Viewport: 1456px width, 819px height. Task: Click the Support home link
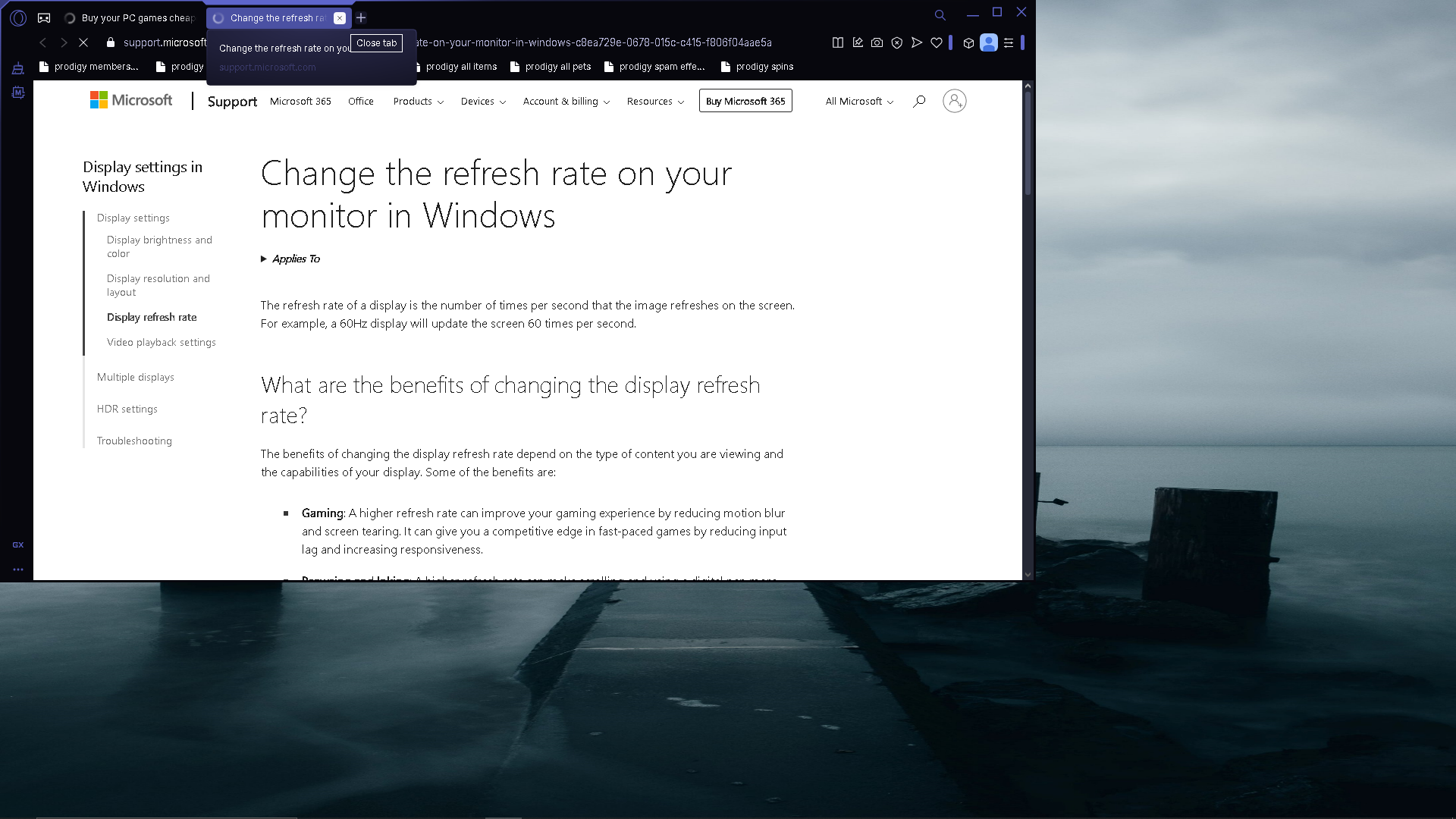tap(232, 101)
